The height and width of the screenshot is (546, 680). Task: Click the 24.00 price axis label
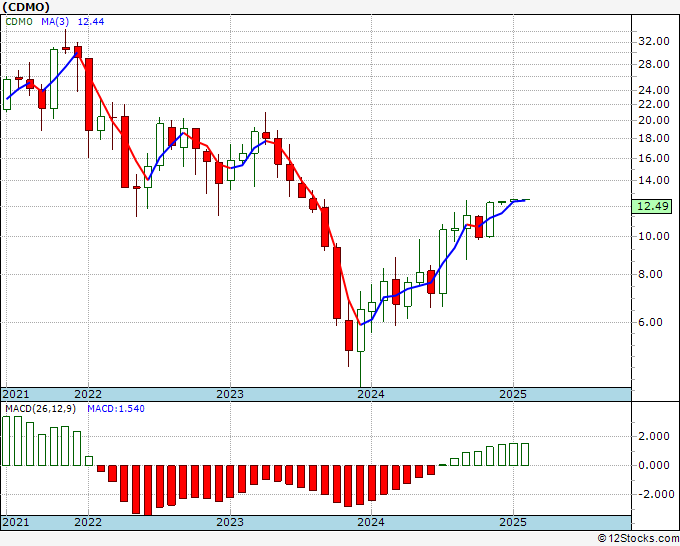[654, 90]
